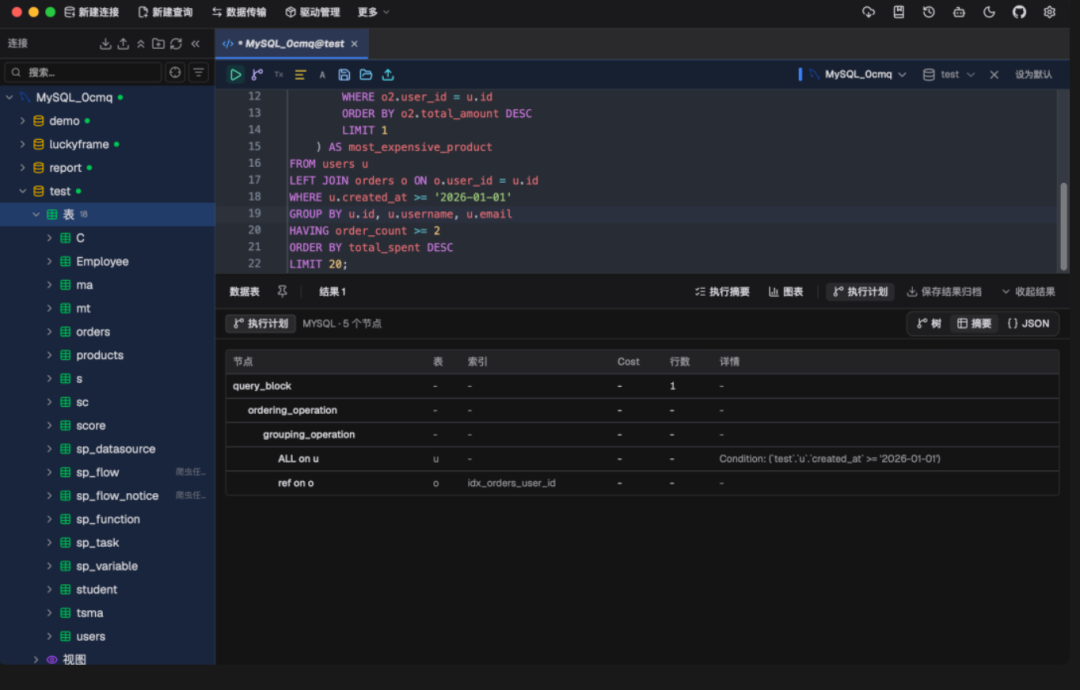Click 保存结果归档 button
The height and width of the screenshot is (690, 1080).
coord(944,291)
